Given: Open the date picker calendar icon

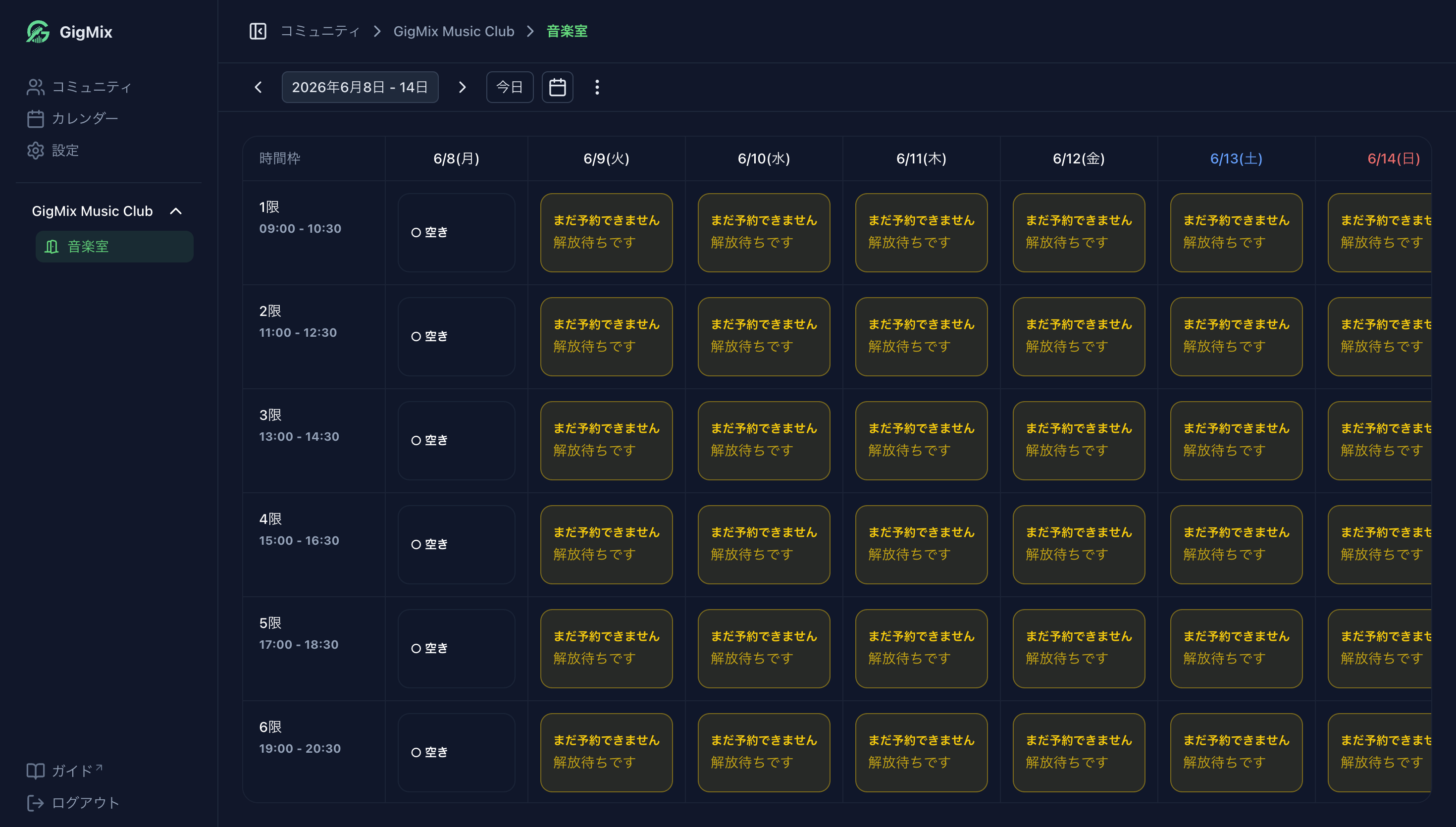Looking at the screenshot, I should pyautogui.click(x=557, y=87).
